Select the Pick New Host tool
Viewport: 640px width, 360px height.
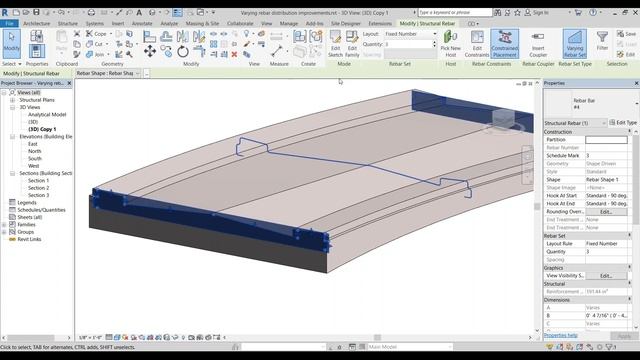[x=450, y=44]
